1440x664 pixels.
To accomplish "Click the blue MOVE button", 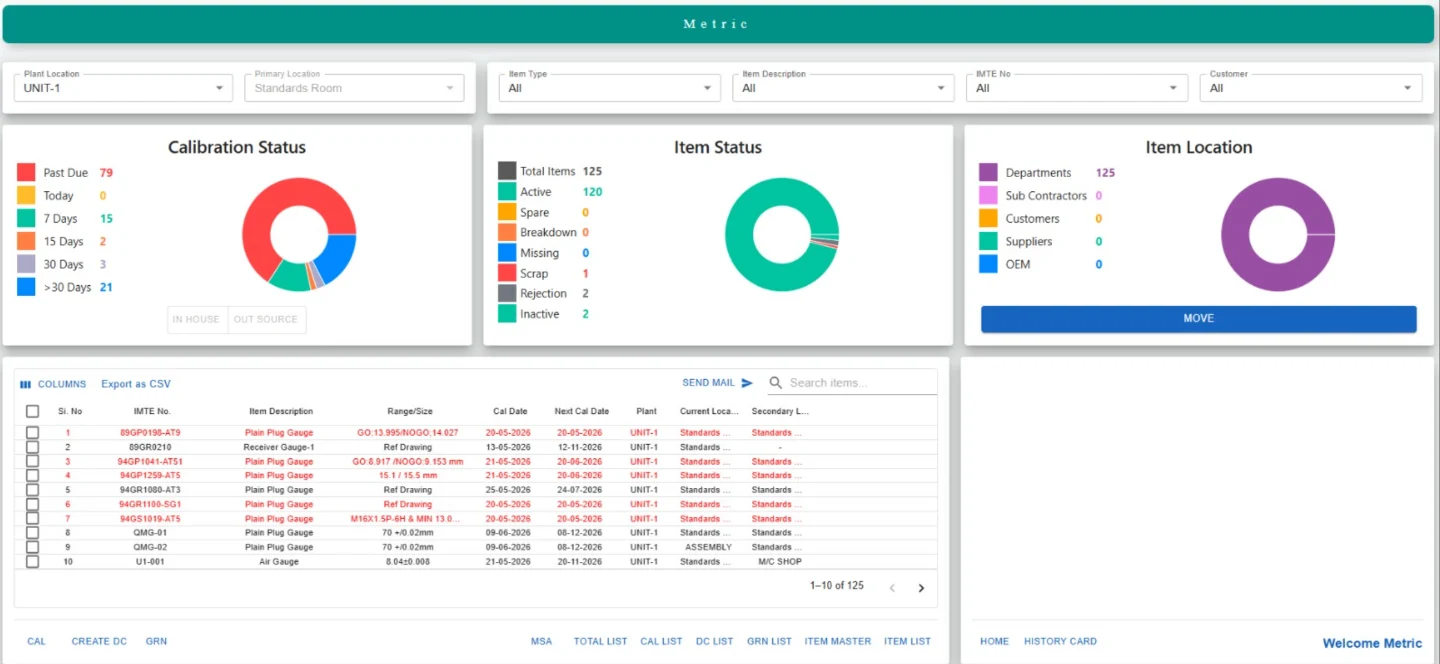I will (1198, 319).
